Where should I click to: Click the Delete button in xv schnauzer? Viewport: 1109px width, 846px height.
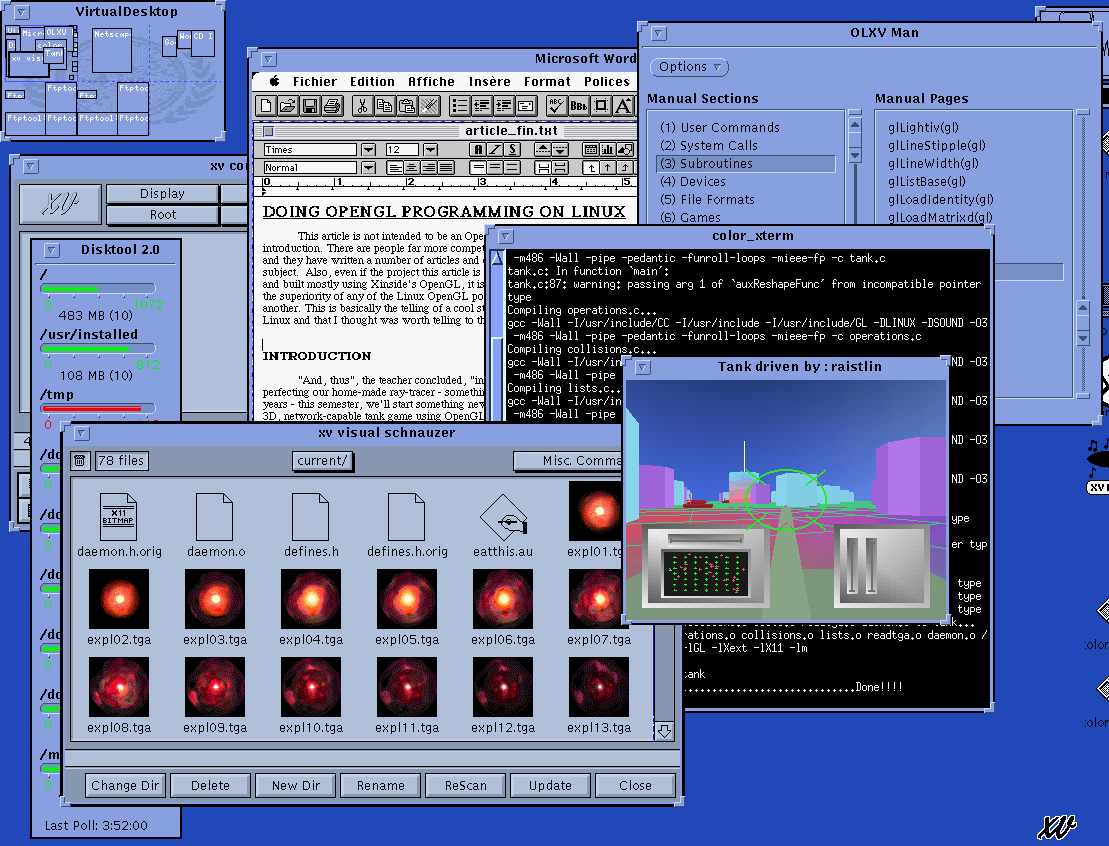[x=210, y=785]
